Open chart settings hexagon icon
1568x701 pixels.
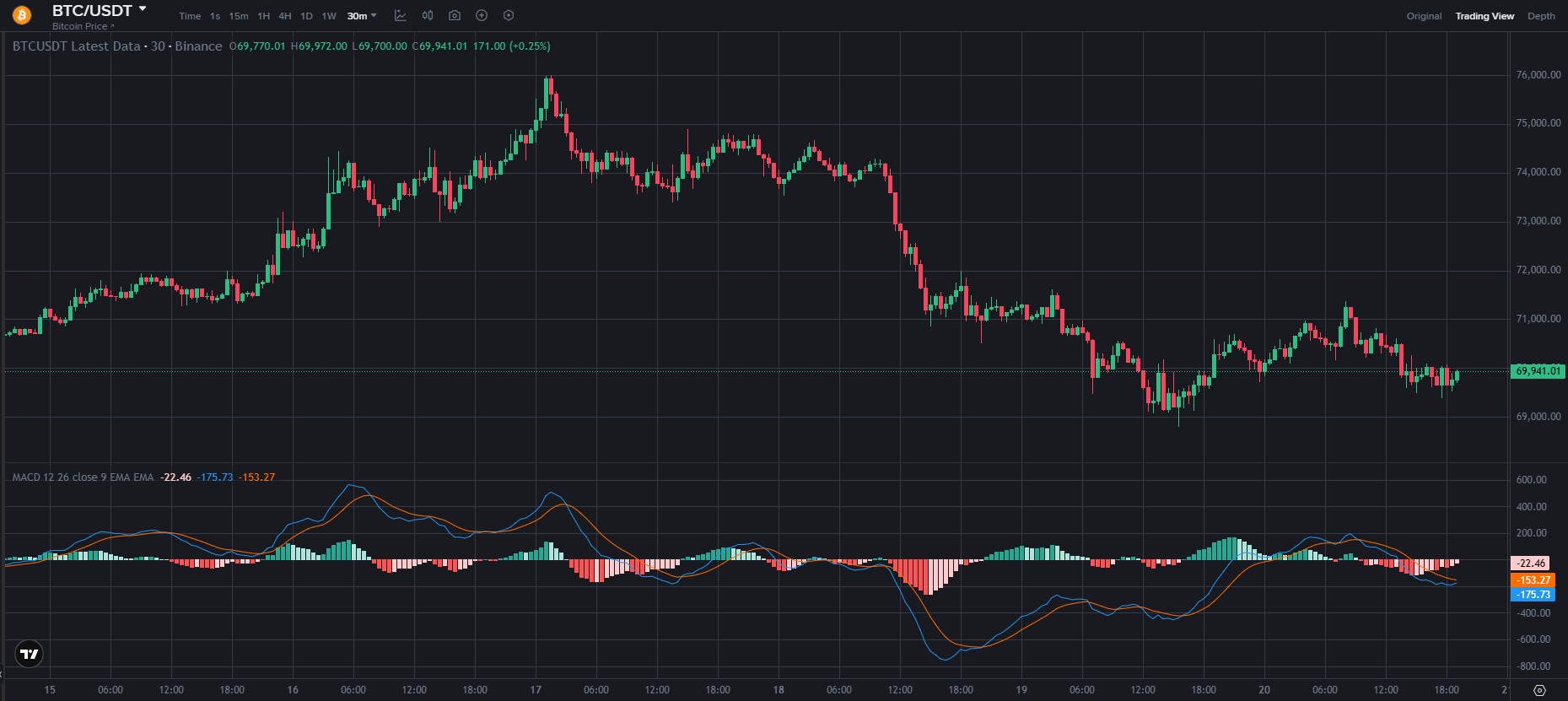coord(509,15)
